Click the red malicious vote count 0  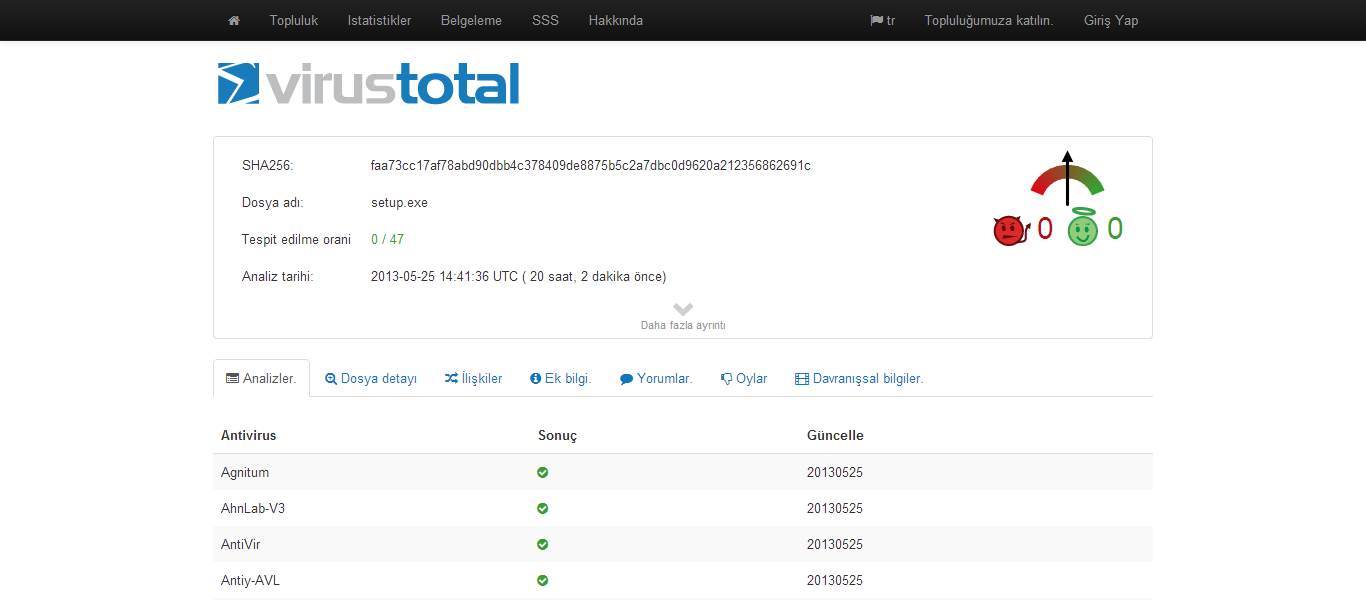[1045, 229]
